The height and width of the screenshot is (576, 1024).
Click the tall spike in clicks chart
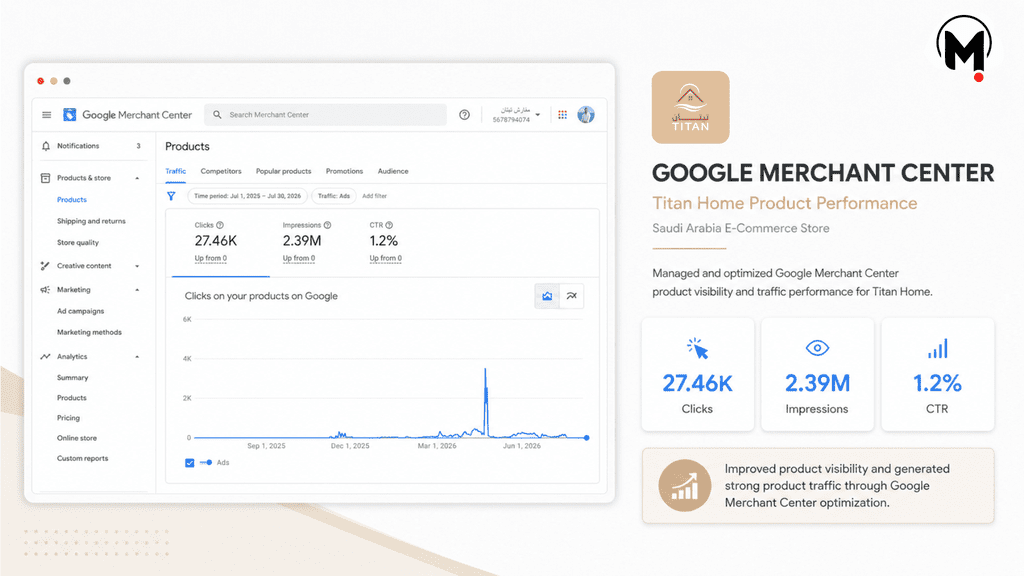485,402
